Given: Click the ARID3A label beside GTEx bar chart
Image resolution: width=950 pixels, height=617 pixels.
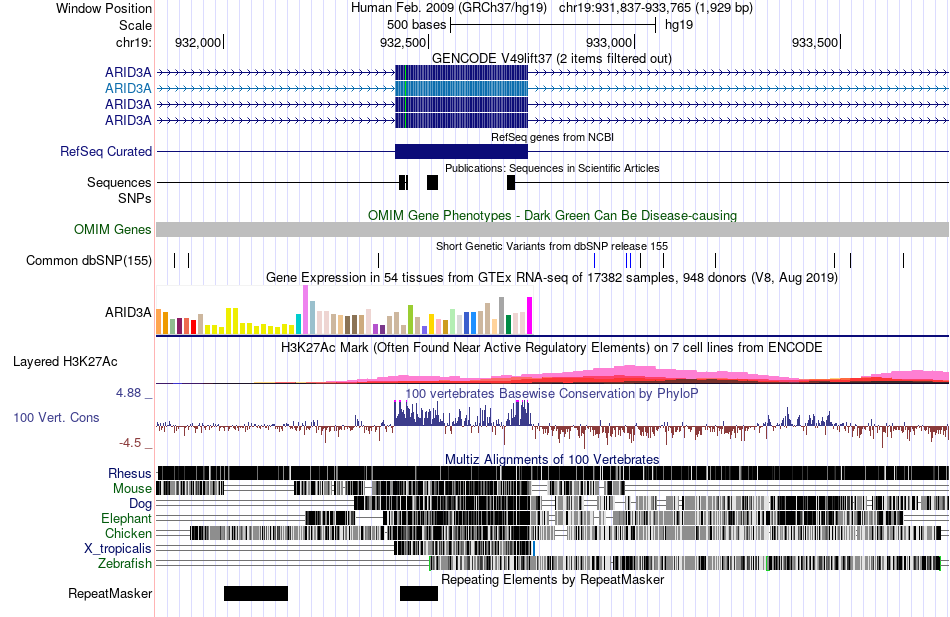Looking at the screenshot, I should (128, 313).
